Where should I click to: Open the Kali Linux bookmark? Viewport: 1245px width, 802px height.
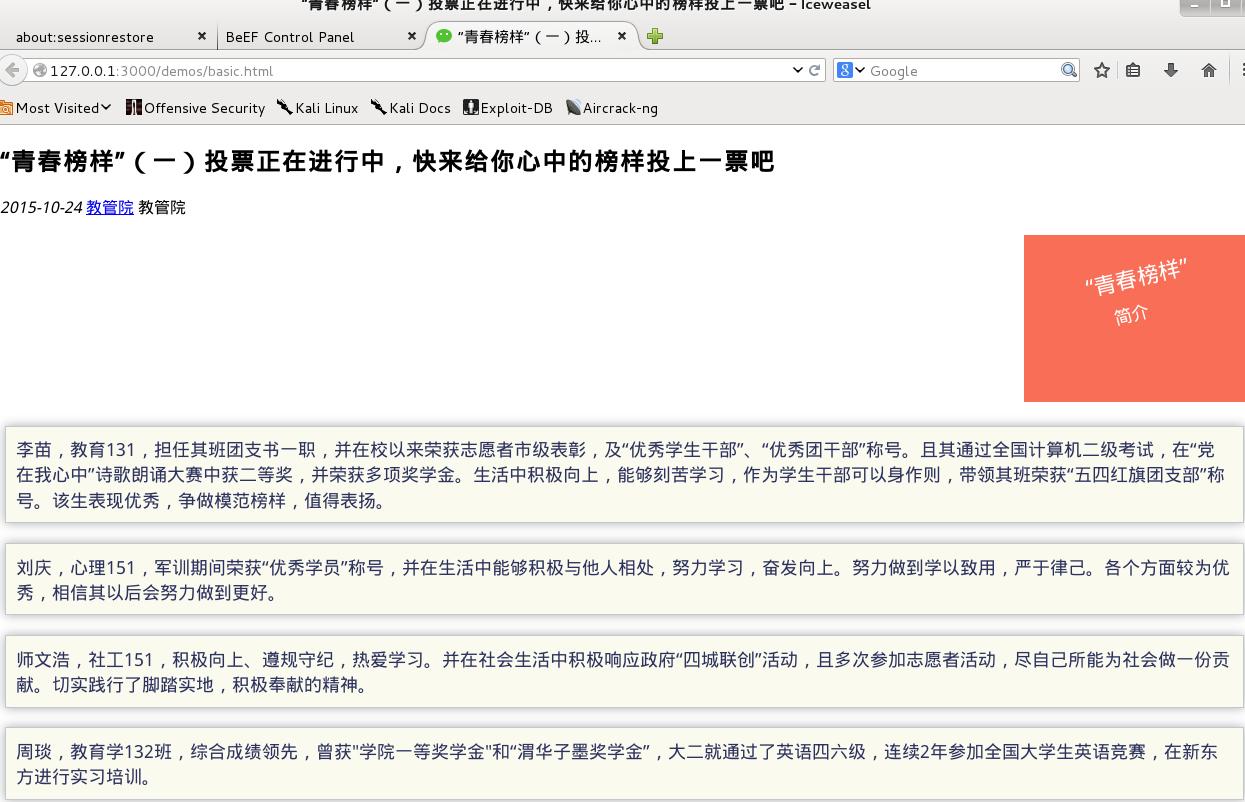(318, 108)
